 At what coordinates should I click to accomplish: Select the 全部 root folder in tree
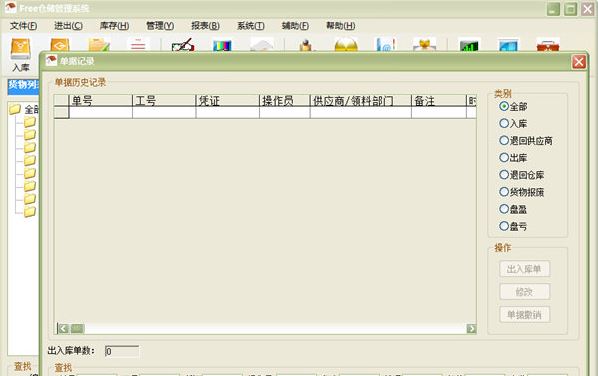coord(24,109)
